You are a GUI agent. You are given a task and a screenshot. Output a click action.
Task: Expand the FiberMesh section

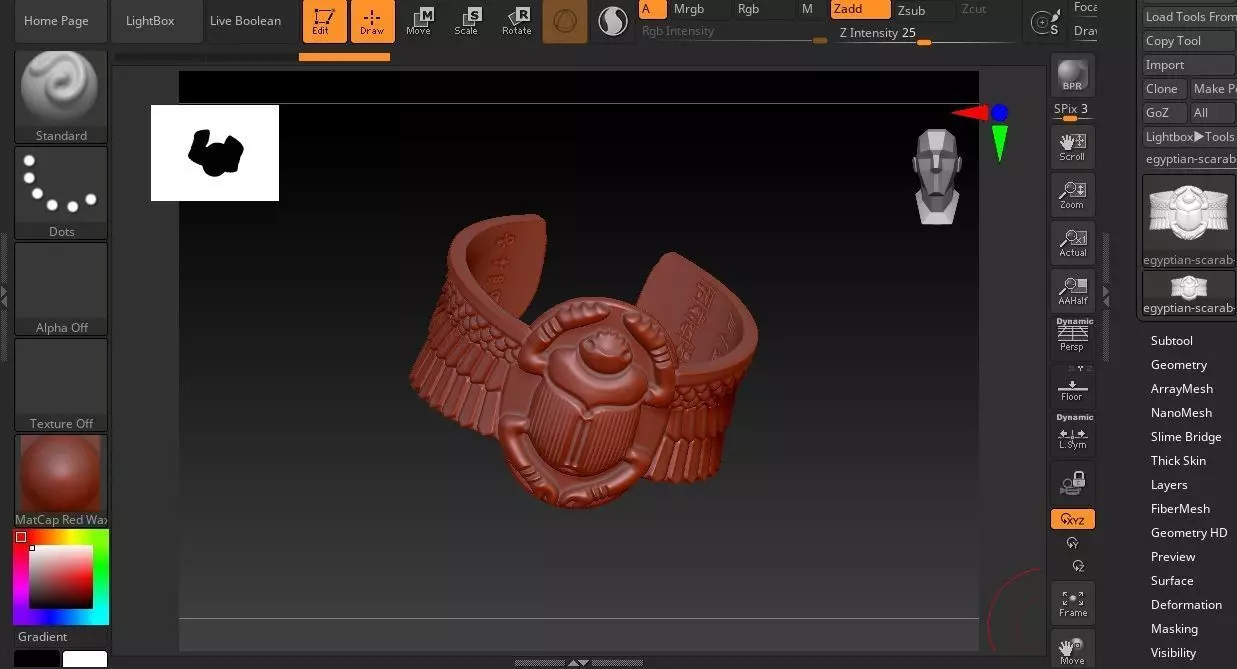point(1180,509)
